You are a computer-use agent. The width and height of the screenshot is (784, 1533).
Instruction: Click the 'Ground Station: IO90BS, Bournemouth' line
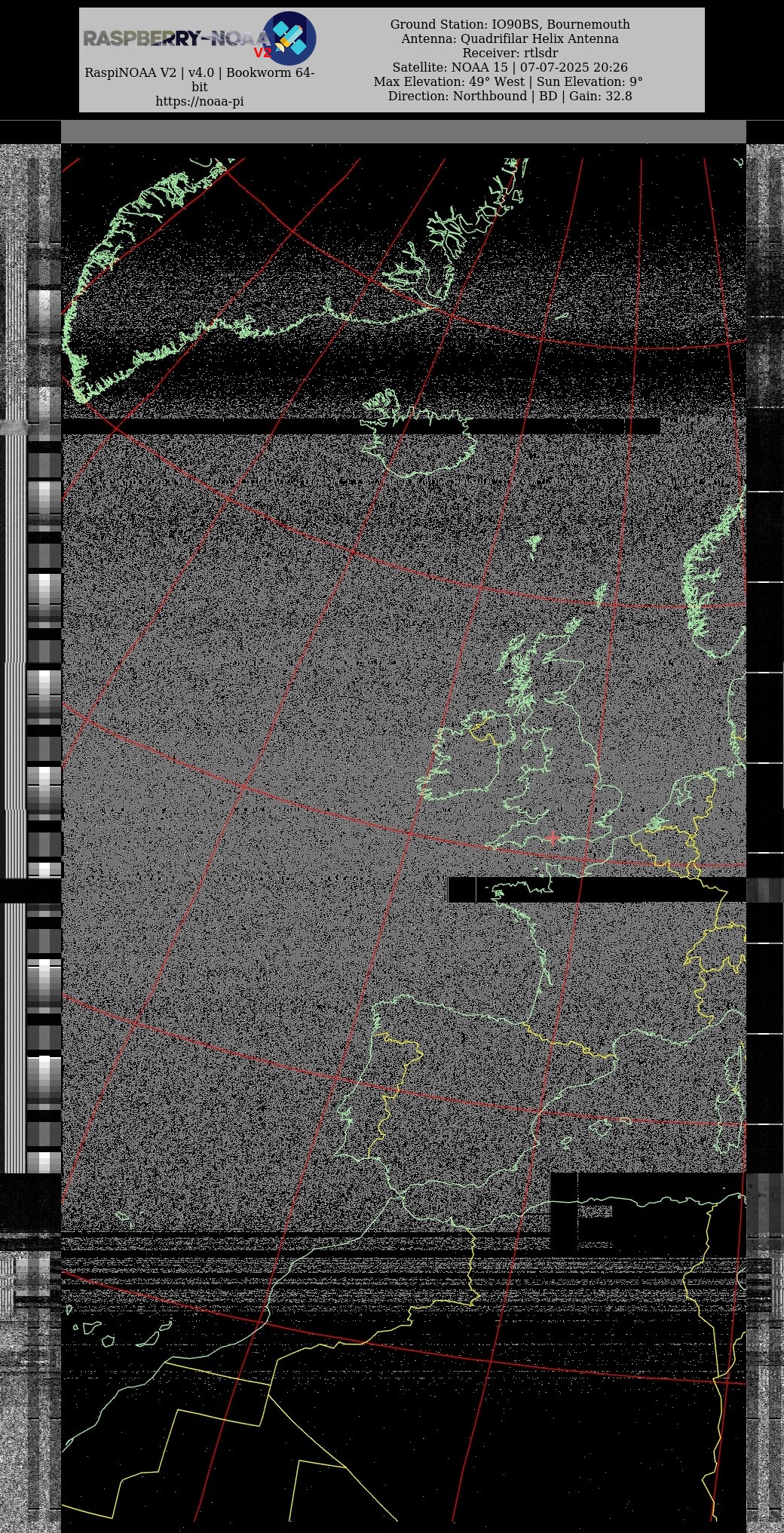(x=510, y=24)
